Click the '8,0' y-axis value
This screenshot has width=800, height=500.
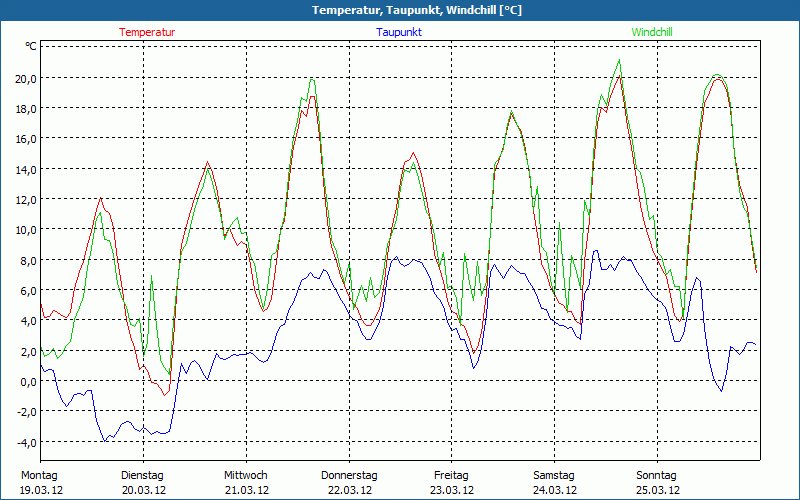pyautogui.click(x=28, y=260)
